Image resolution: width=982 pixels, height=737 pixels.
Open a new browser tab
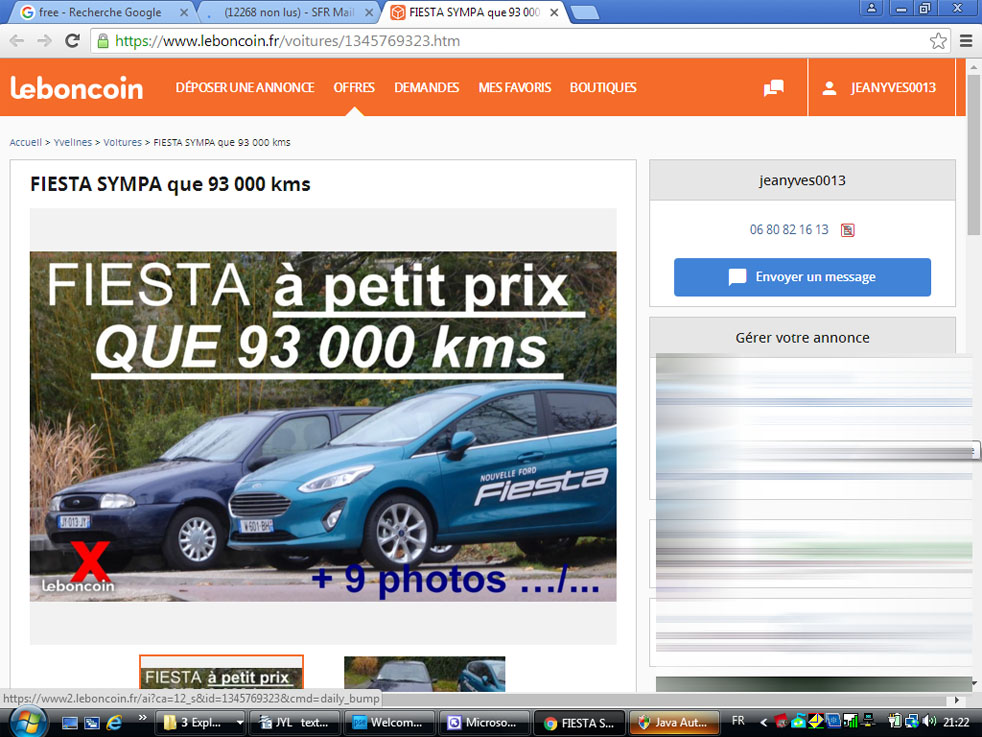pos(585,13)
